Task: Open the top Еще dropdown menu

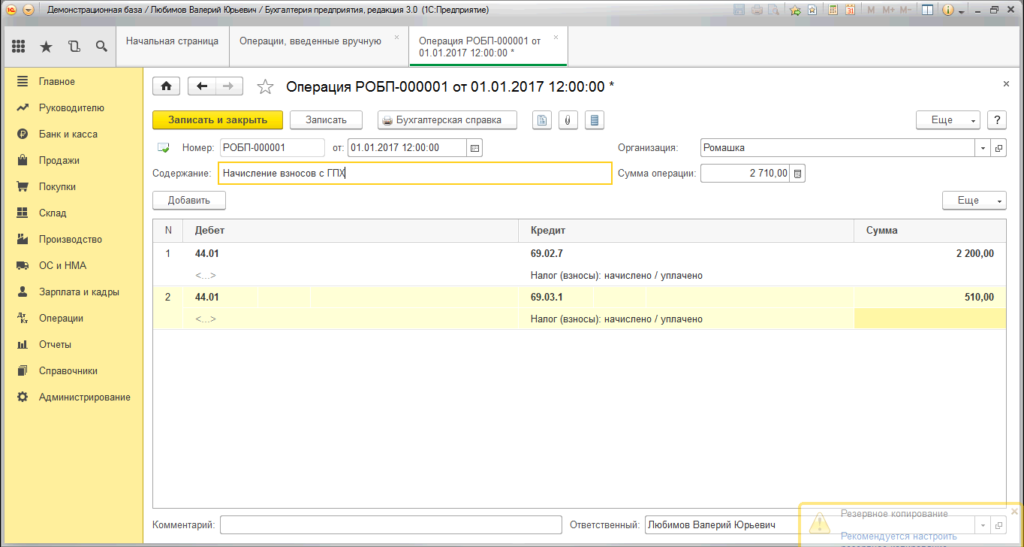Action: pos(948,120)
